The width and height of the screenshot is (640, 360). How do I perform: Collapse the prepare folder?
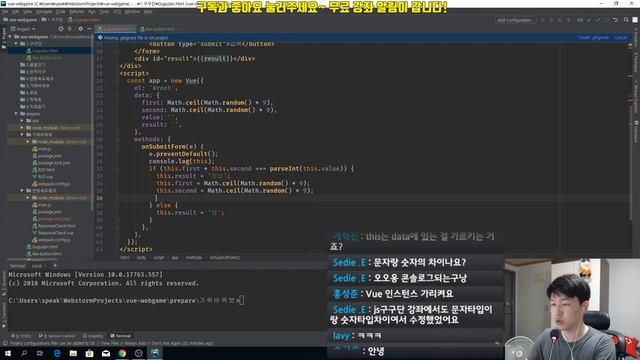(16, 113)
